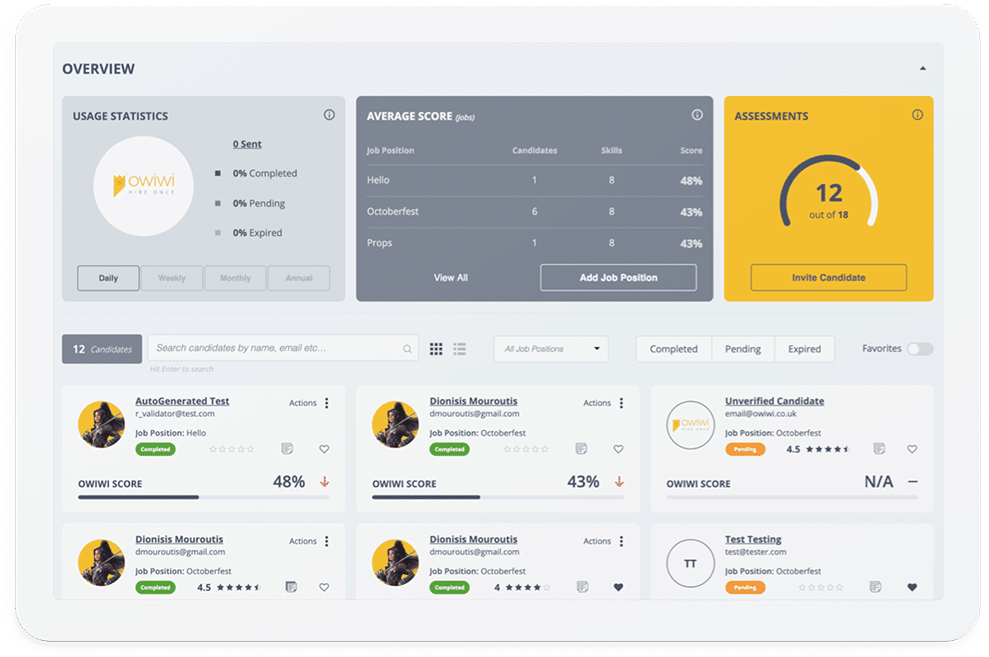Click the Add Job Position button

[x=618, y=278]
